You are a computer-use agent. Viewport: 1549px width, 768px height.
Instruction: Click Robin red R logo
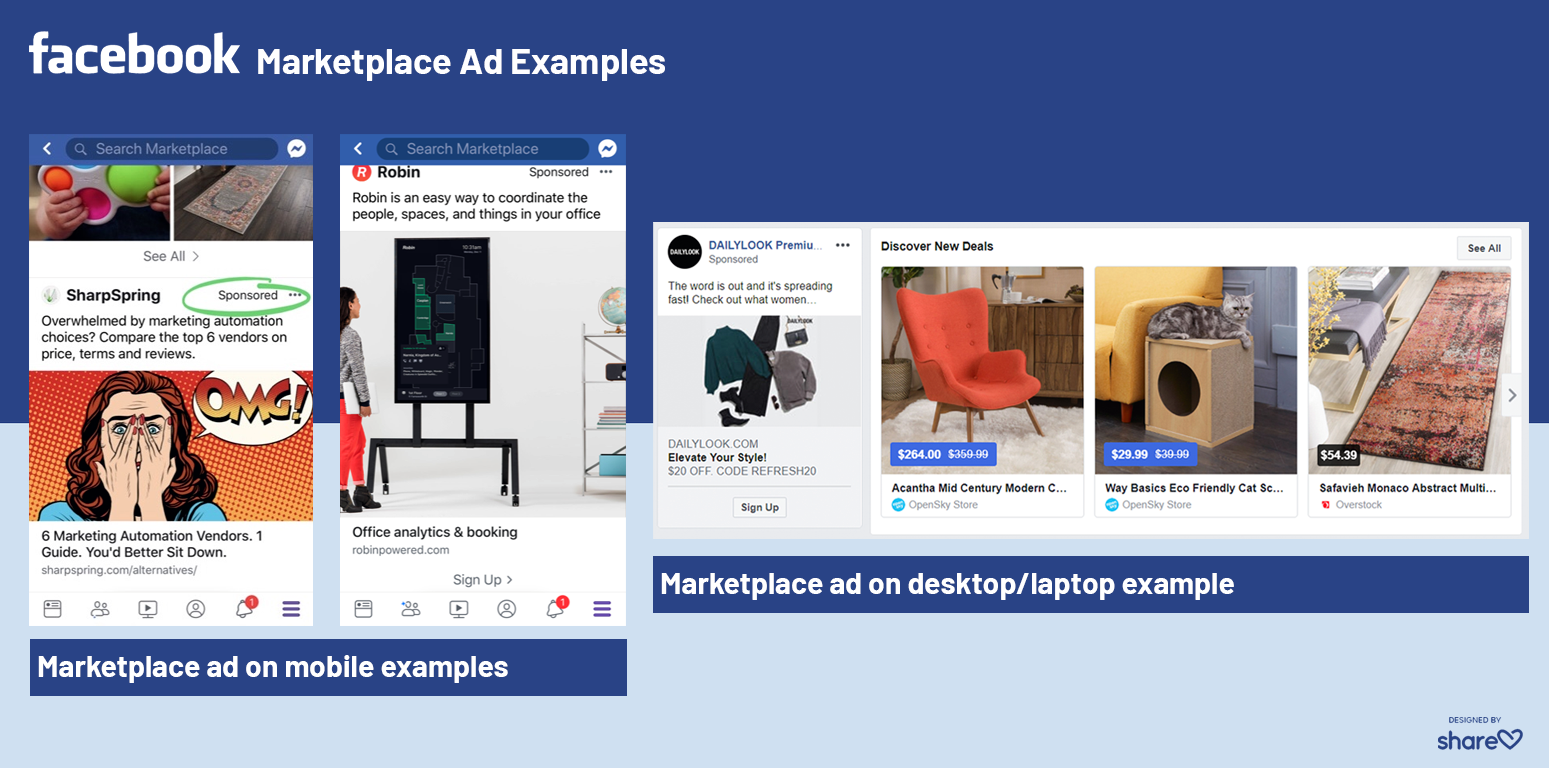pyautogui.click(x=362, y=172)
